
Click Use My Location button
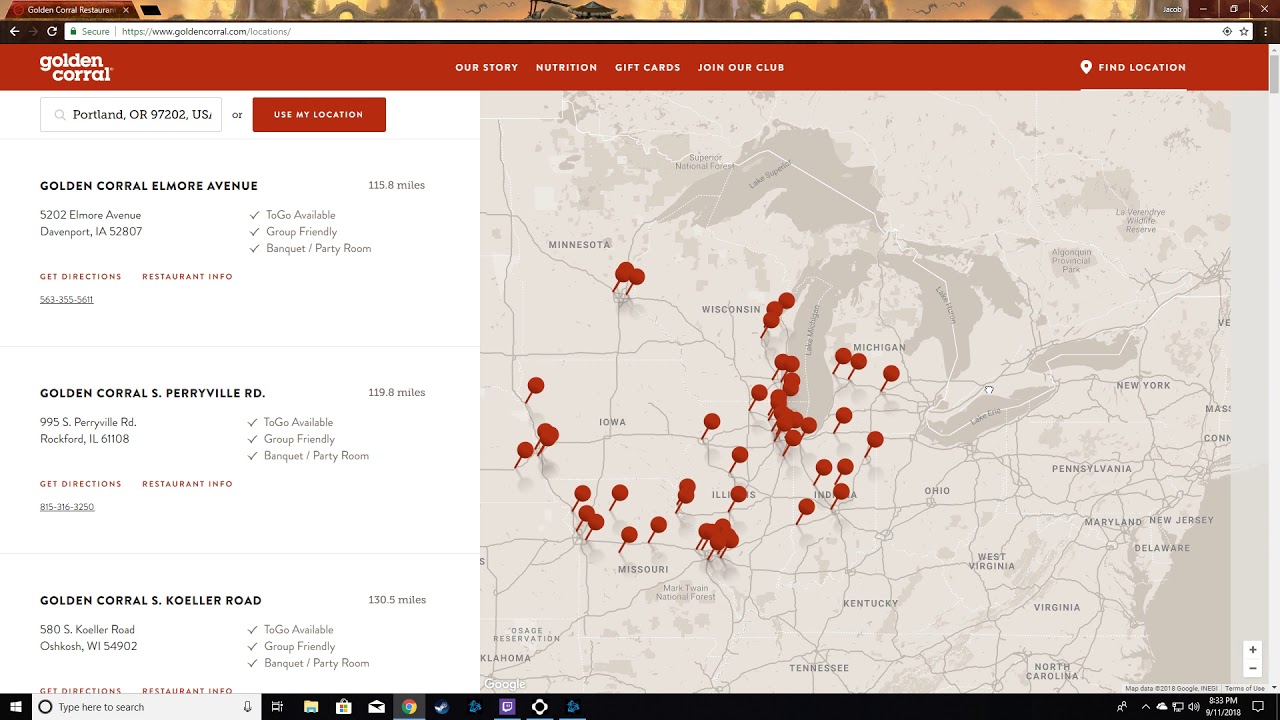[x=319, y=115]
